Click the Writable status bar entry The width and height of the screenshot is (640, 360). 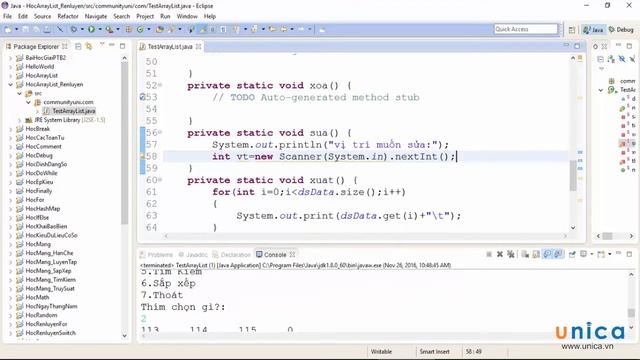[381, 351]
